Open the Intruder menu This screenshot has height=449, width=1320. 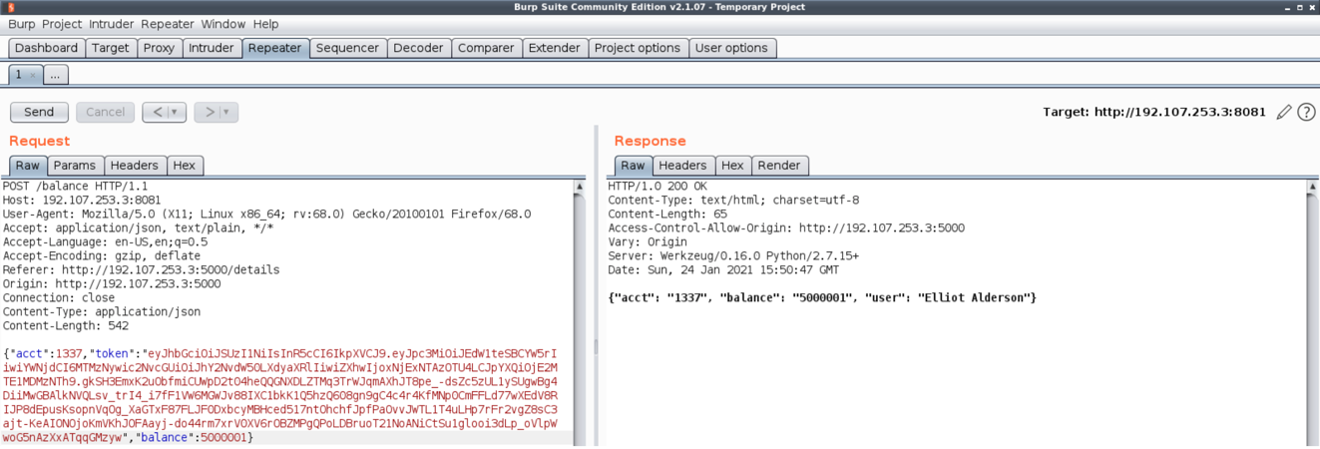[x=111, y=24]
